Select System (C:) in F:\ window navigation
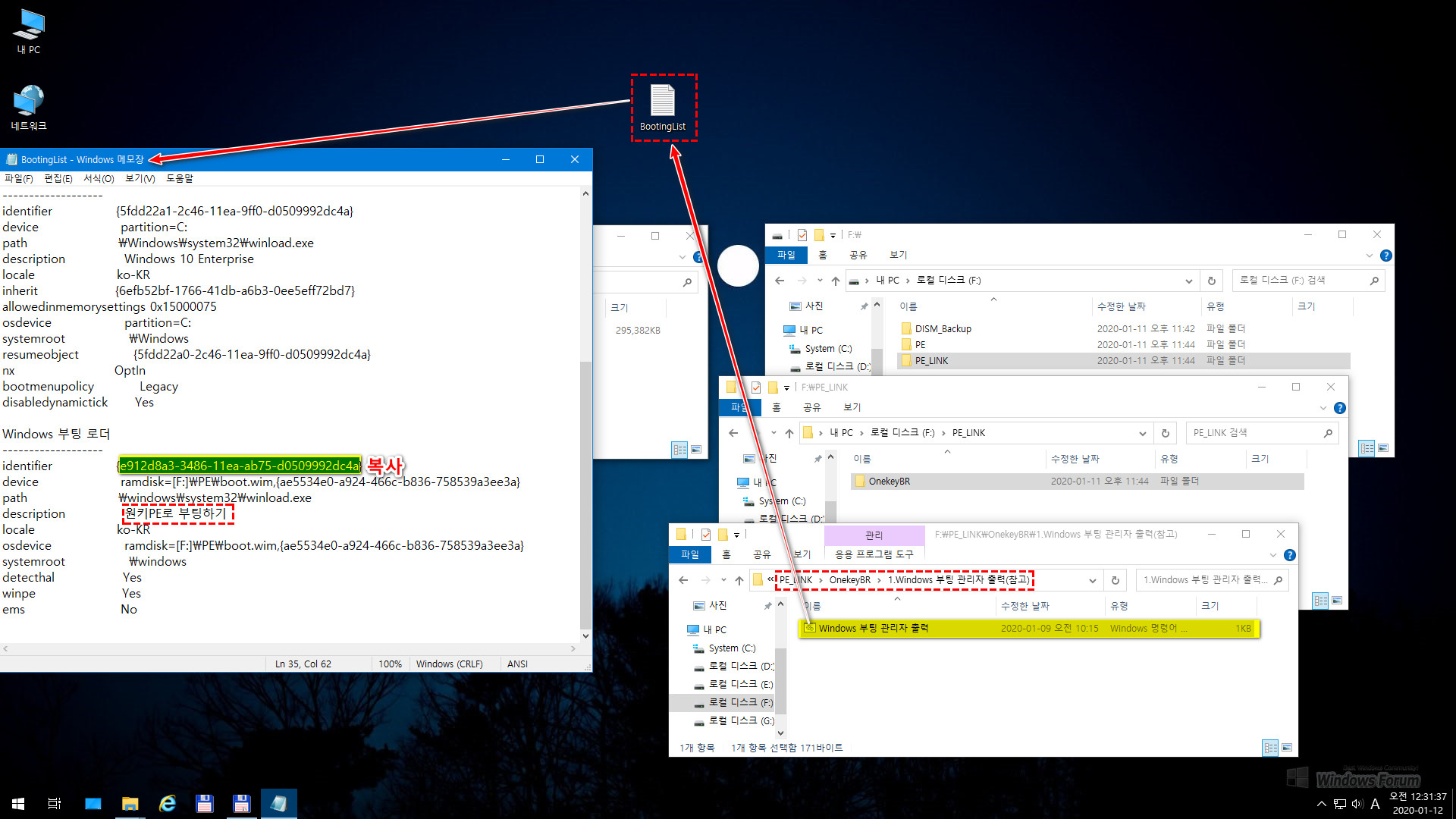This screenshot has height=819, width=1456. (x=828, y=349)
